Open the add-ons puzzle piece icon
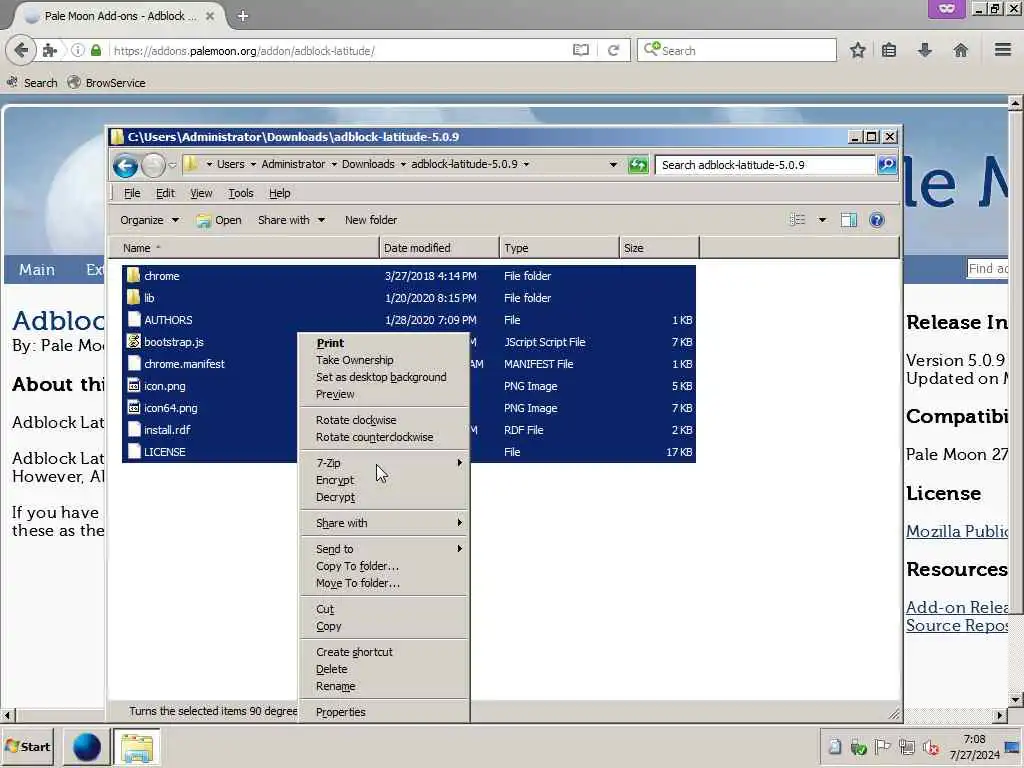Viewport: 1024px width, 768px height. pyautogui.click(x=50, y=50)
